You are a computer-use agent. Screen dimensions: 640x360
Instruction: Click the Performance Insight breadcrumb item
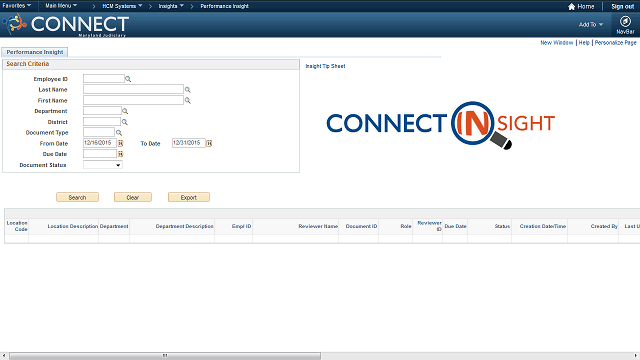point(224,6)
